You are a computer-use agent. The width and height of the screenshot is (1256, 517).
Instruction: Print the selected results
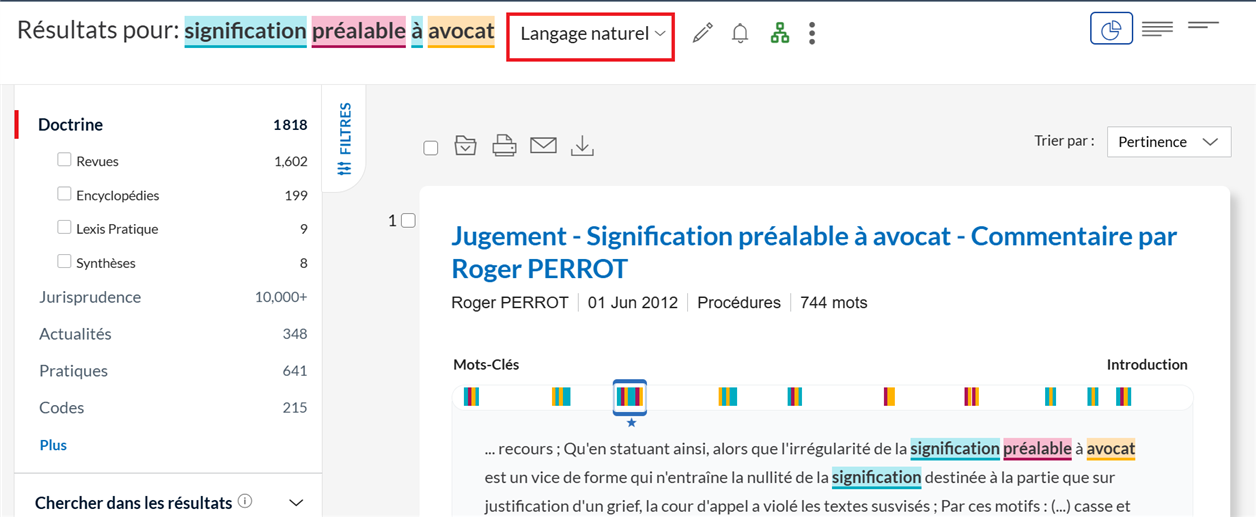(x=504, y=146)
